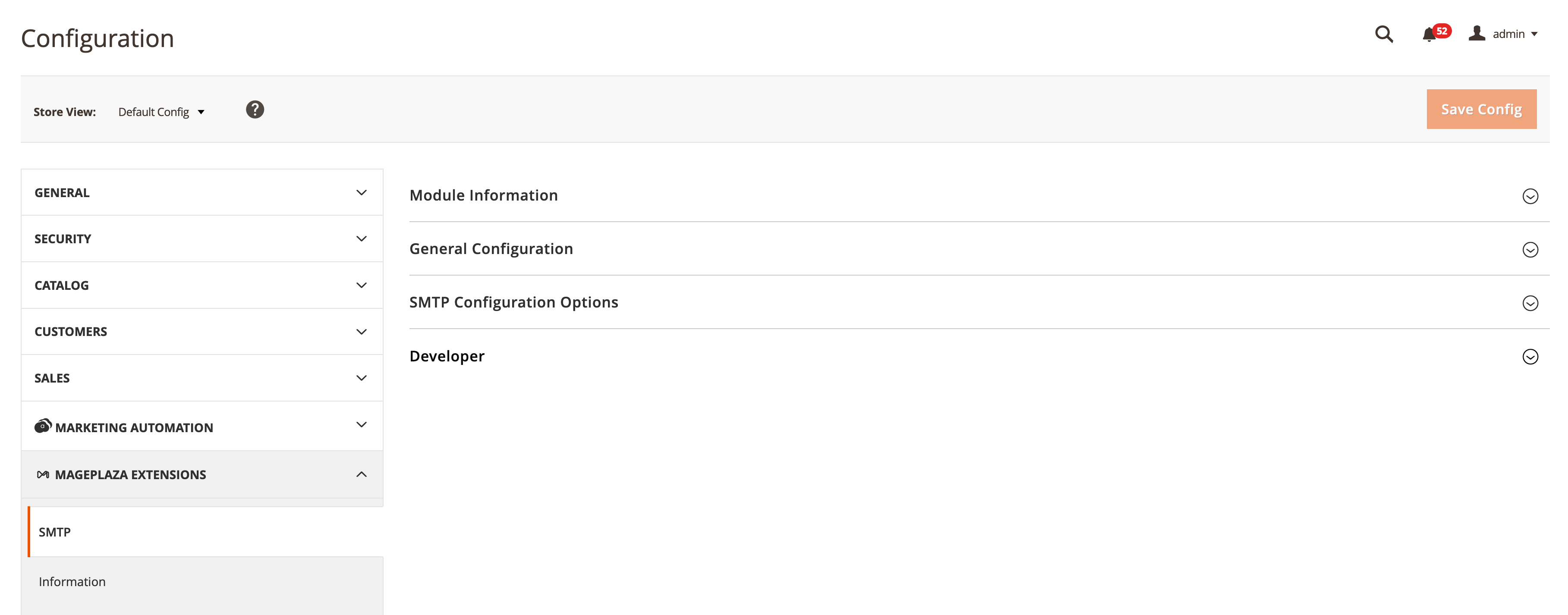Collapse the Mageplaza Extensions menu group
Image resolution: width=1568 pixels, height=615 pixels.
361,474
